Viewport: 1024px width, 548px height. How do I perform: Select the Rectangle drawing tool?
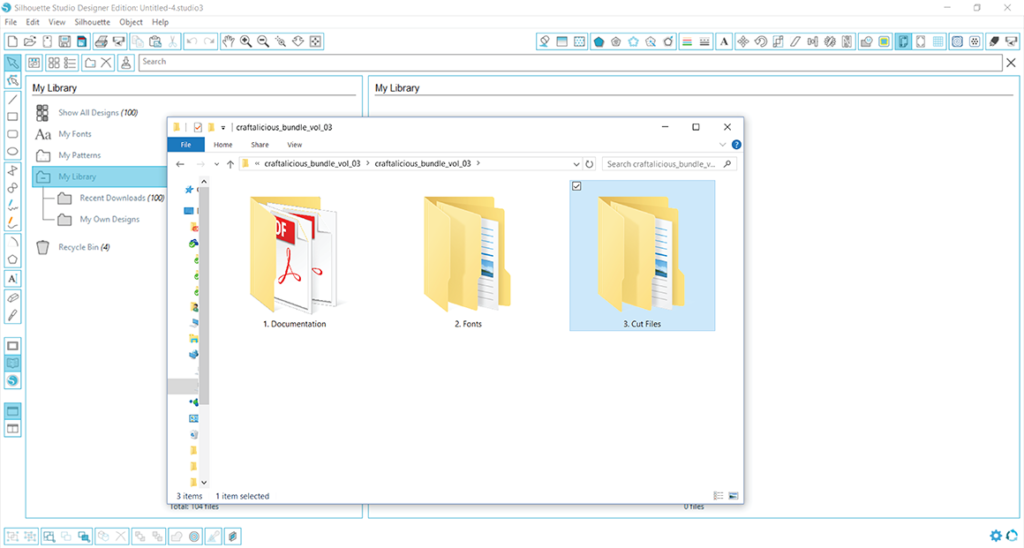[x=12, y=117]
